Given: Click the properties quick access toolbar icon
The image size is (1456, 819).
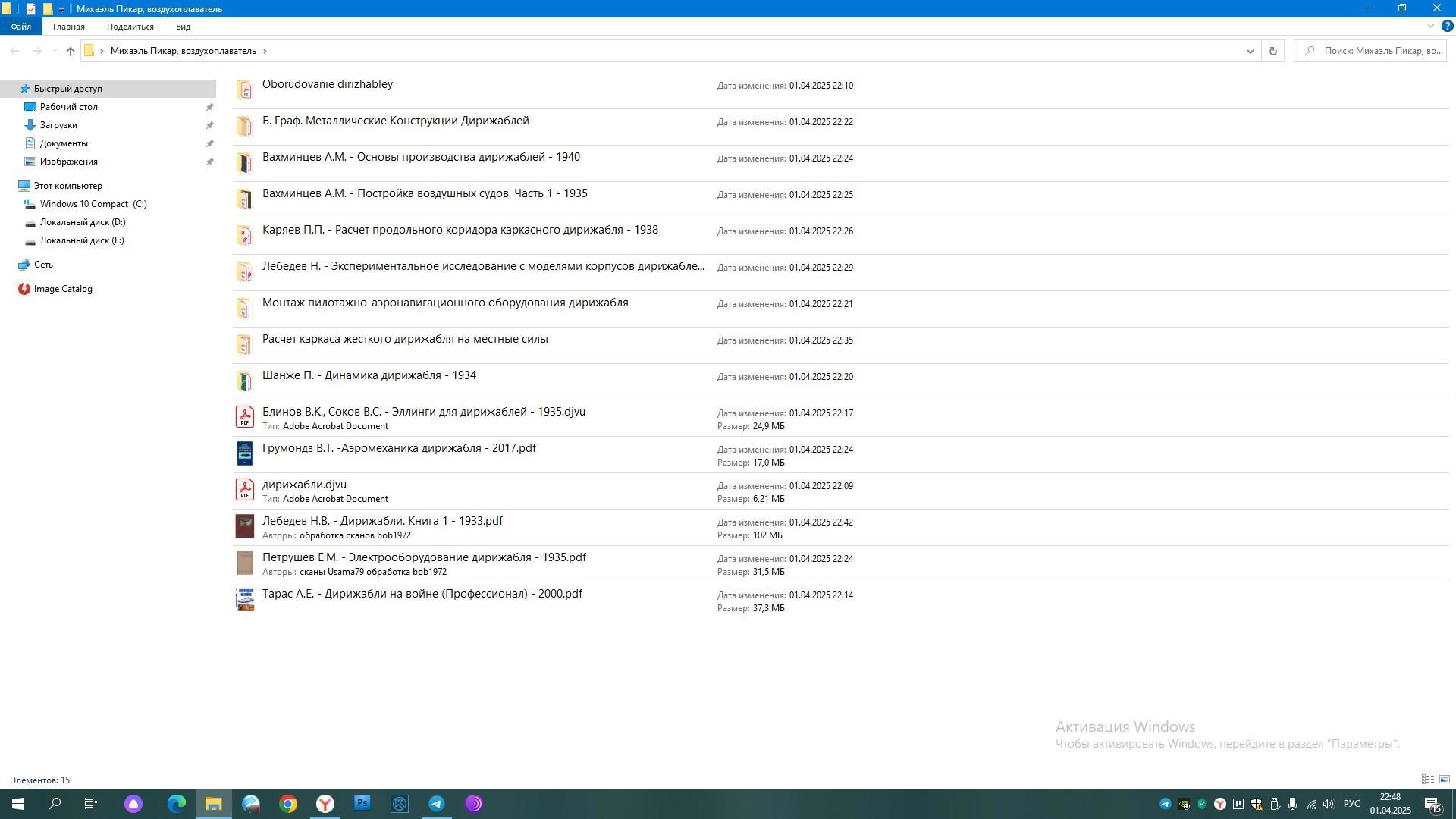Looking at the screenshot, I should coord(30,8).
